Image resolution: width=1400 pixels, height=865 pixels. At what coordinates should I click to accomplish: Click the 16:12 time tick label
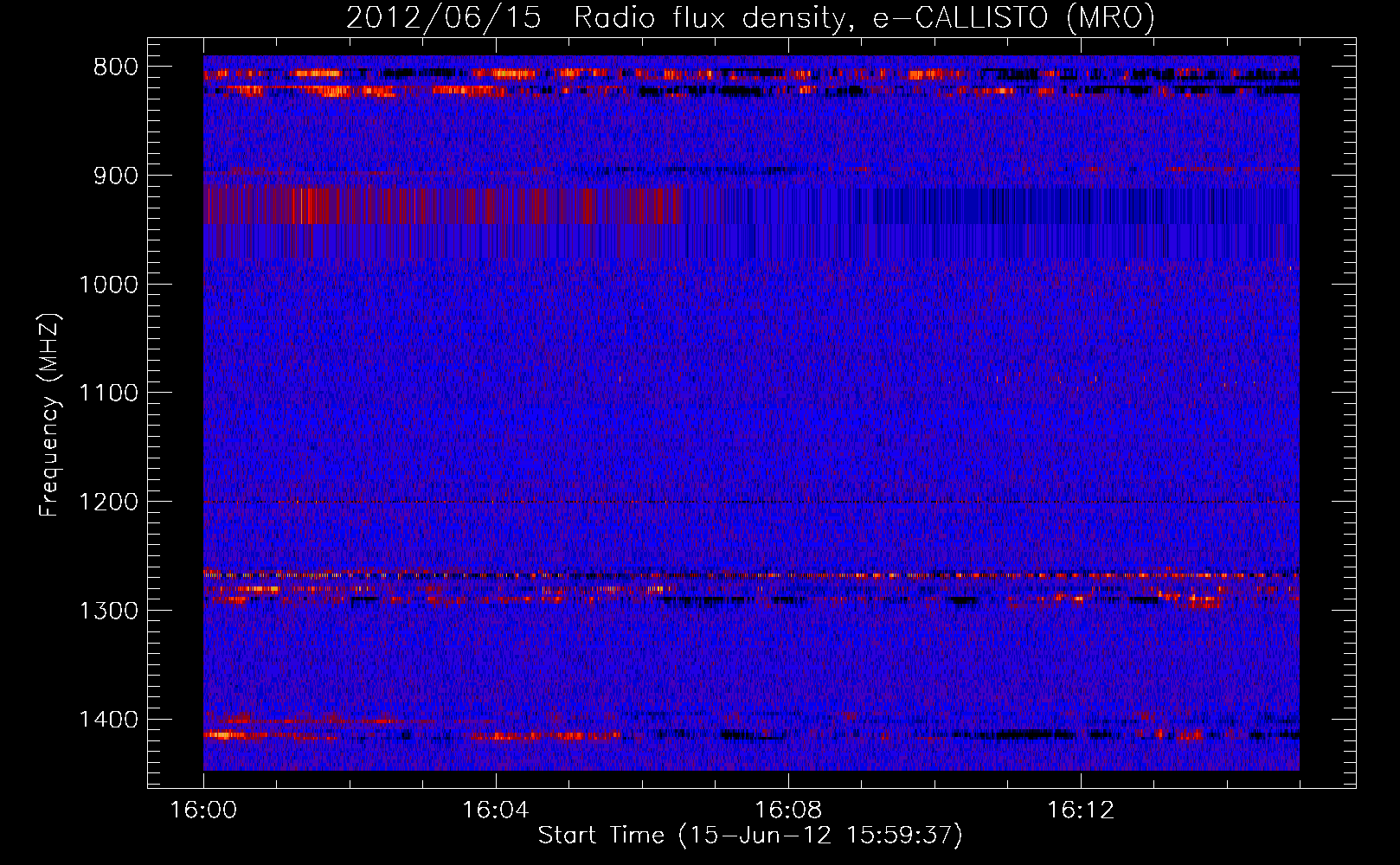(x=1081, y=810)
